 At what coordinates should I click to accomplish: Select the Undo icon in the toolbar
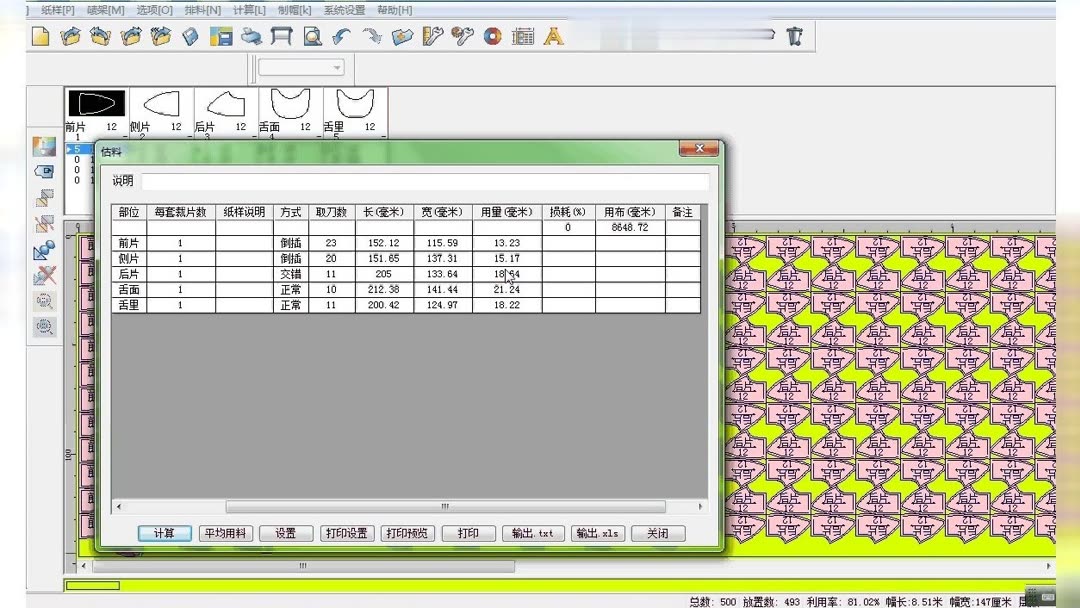(x=340, y=36)
